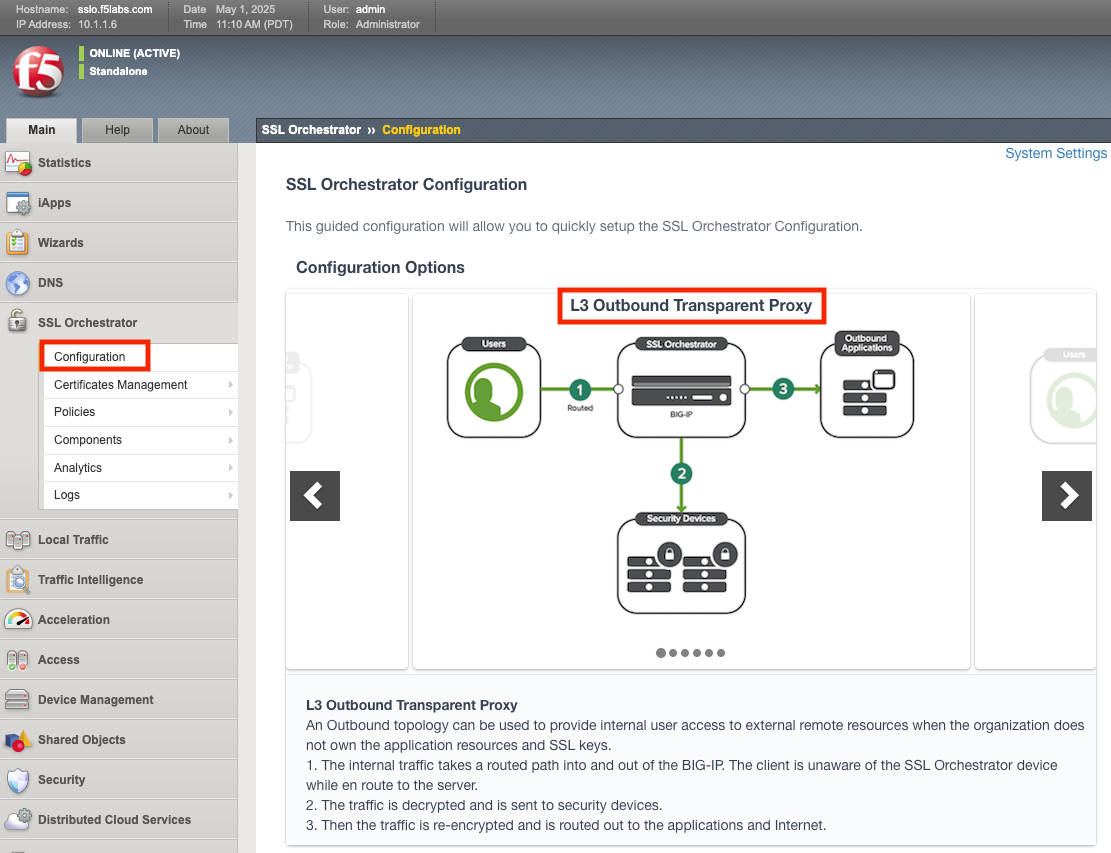The height and width of the screenshot is (853, 1111).
Task: Click the F5 logo
Action: 38,72
